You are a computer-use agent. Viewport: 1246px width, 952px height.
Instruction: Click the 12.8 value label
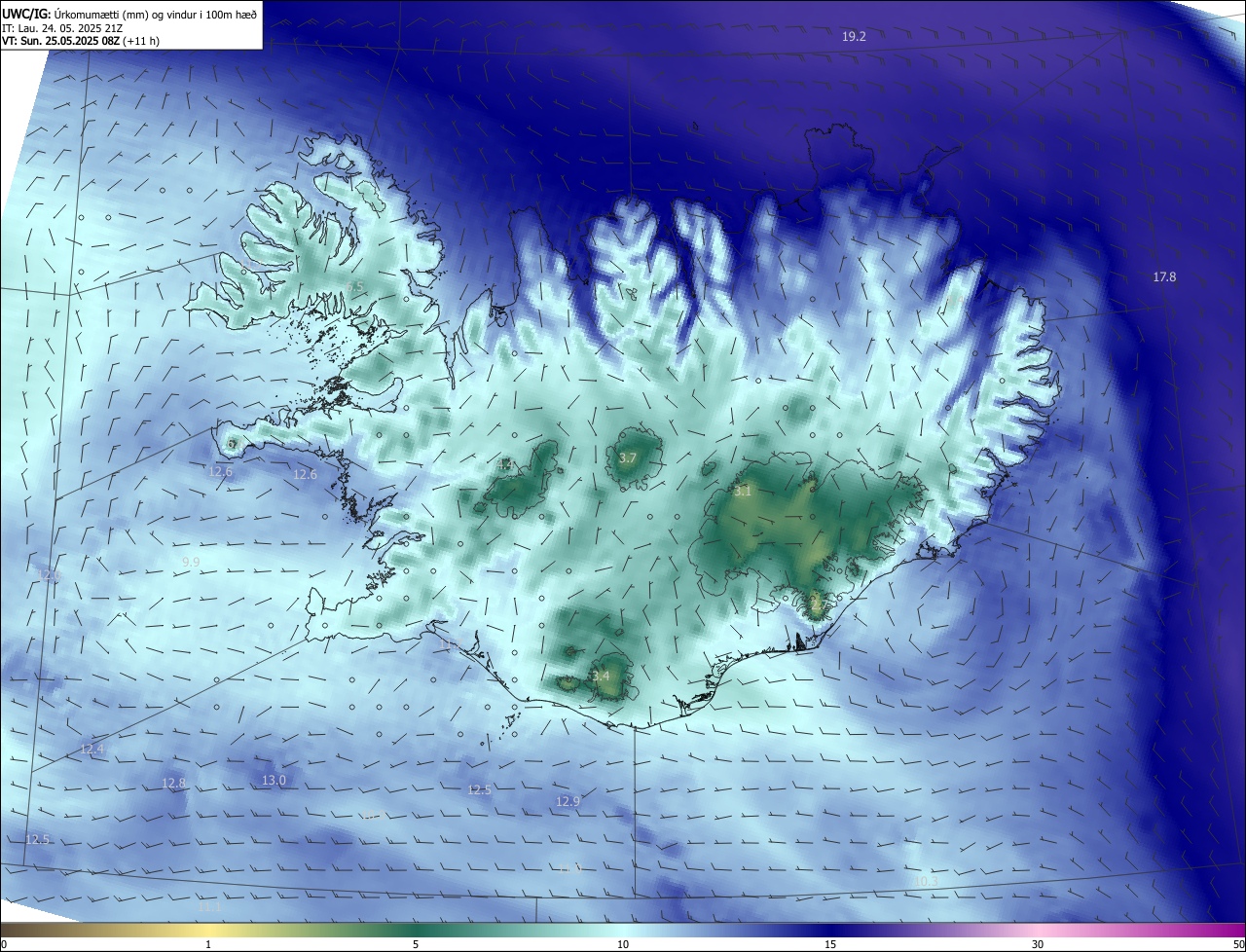[x=173, y=784]
